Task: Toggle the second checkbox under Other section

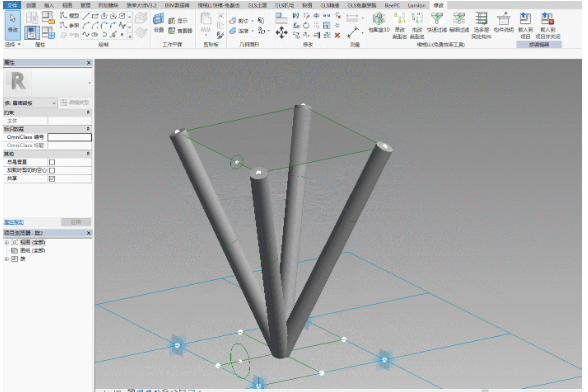Action: [52, 170]
